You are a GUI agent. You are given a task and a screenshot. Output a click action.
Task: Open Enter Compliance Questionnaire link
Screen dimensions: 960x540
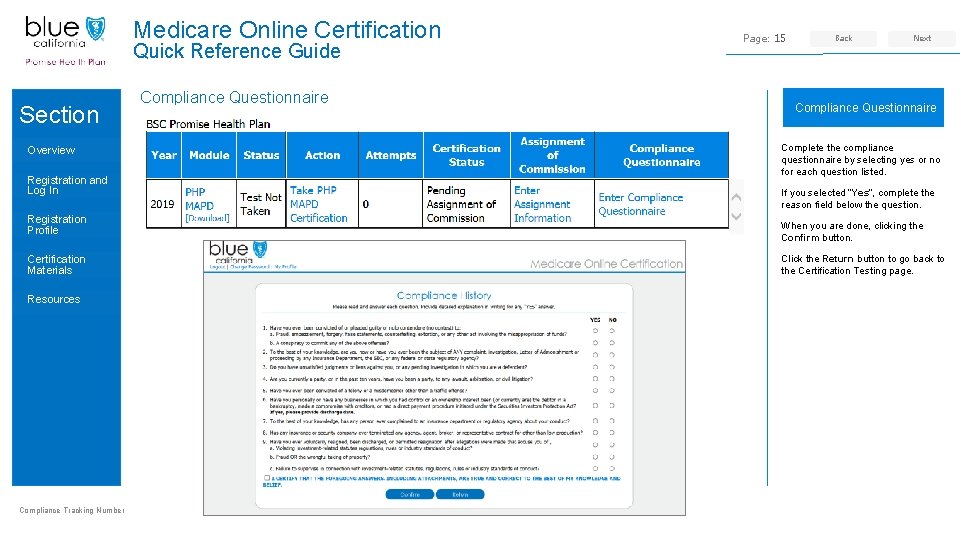640,204
